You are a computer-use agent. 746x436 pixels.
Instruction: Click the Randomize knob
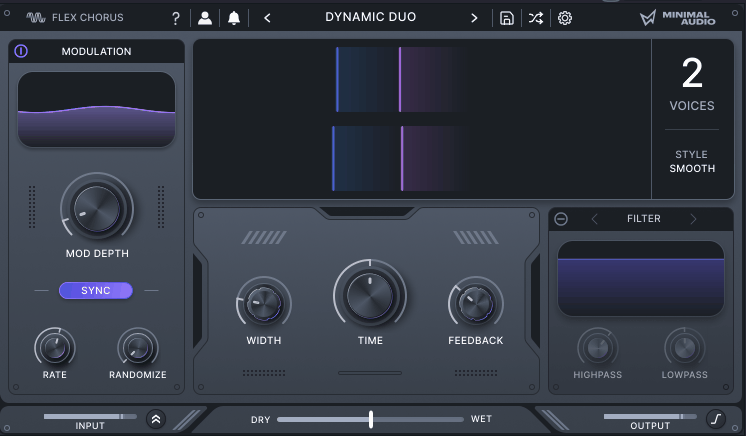(x=137, y=347)
